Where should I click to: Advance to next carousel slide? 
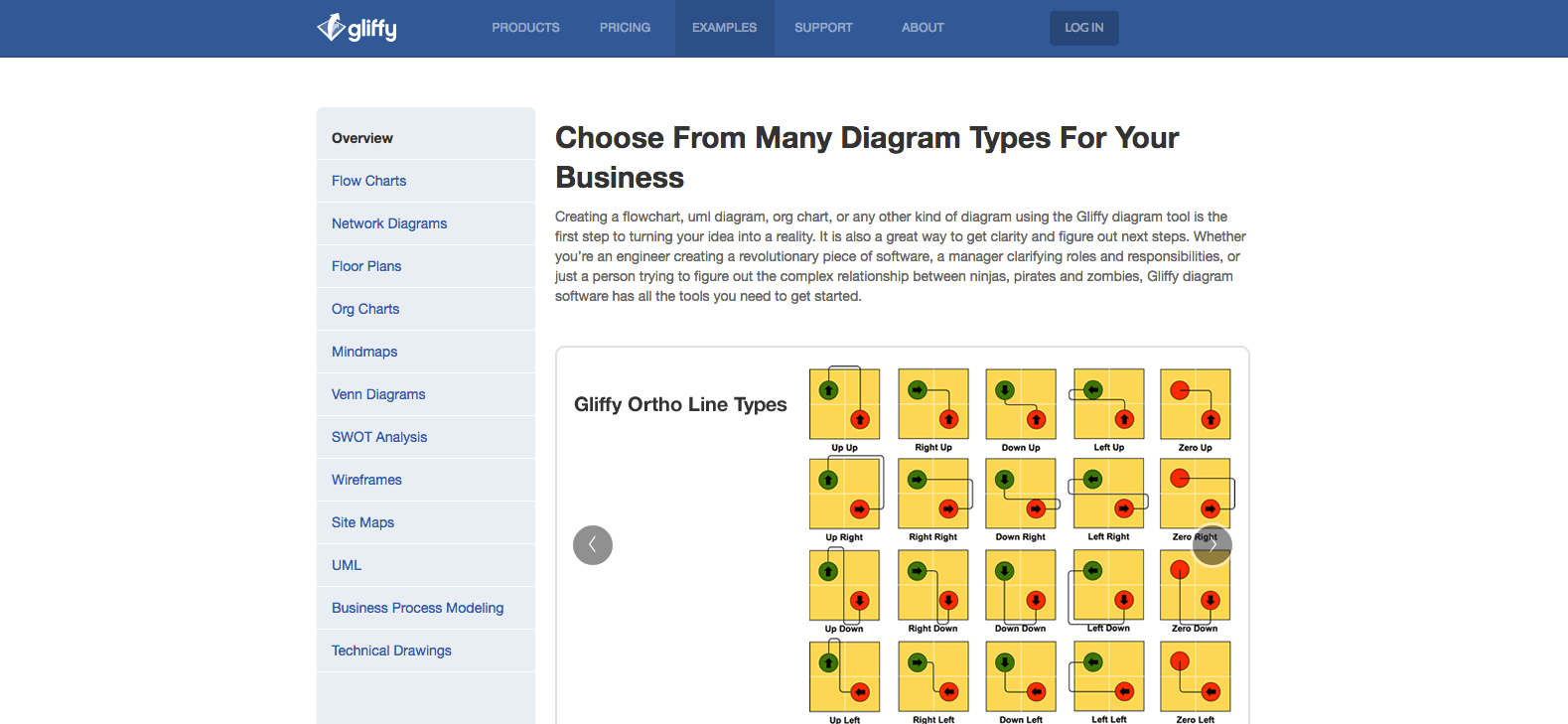[x=1212, y=545]
